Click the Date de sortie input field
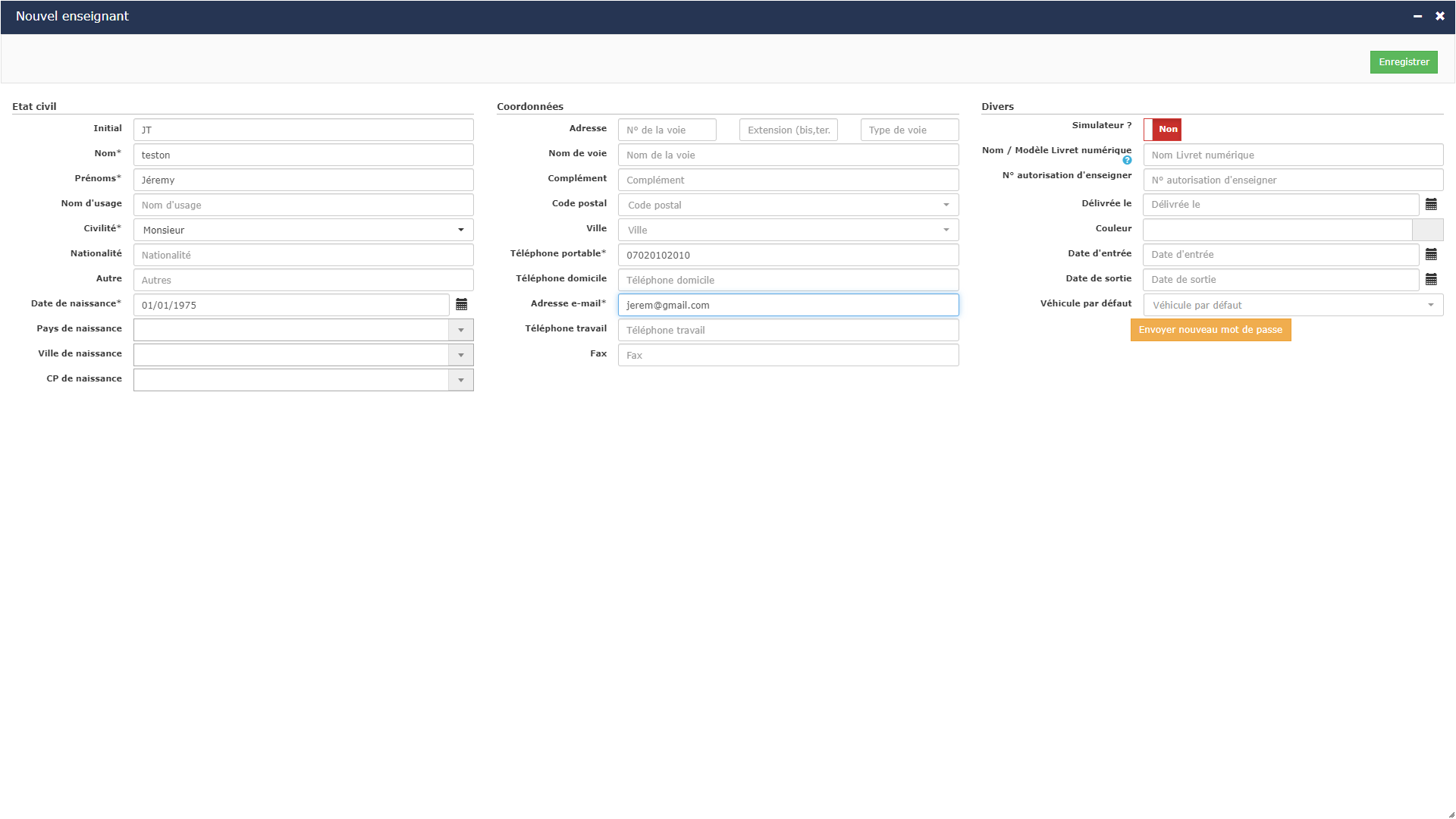1456x819 pixels. [1281, 280]
